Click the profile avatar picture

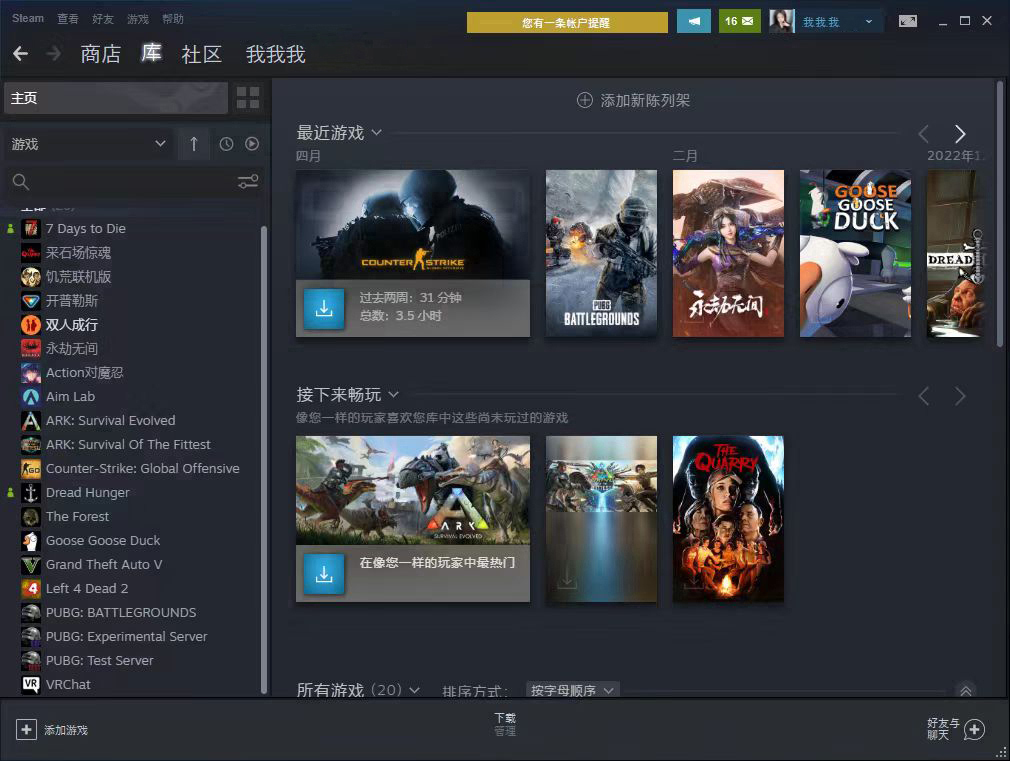pos(781,21)
